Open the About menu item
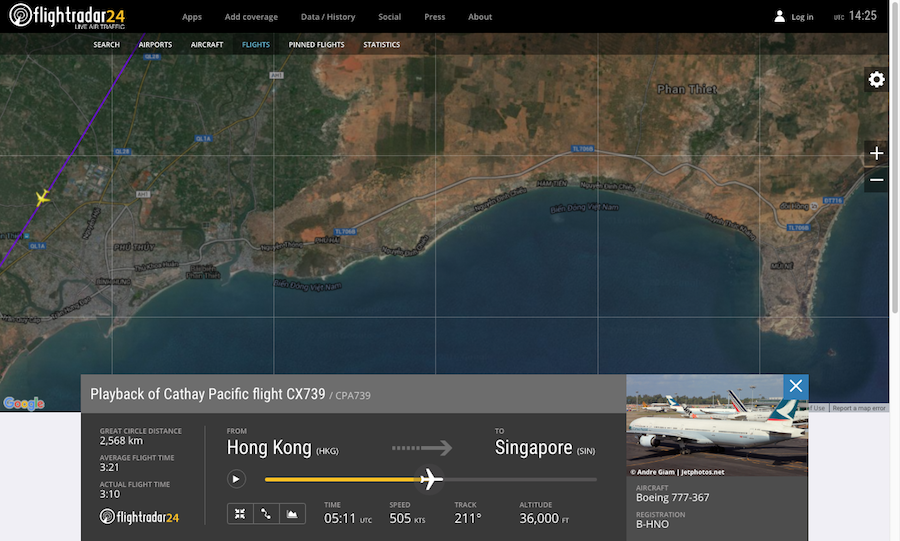 480,17
